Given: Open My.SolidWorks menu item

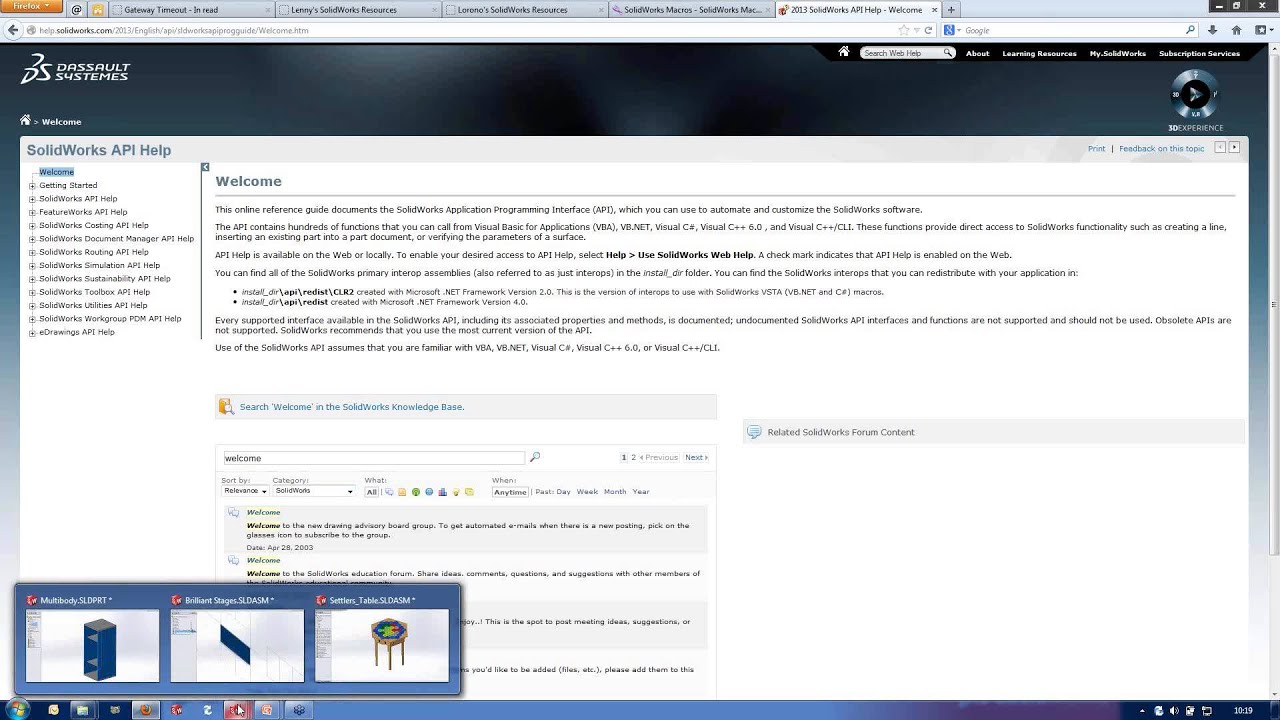Looking at the screenshot, I should (1117, 53).
